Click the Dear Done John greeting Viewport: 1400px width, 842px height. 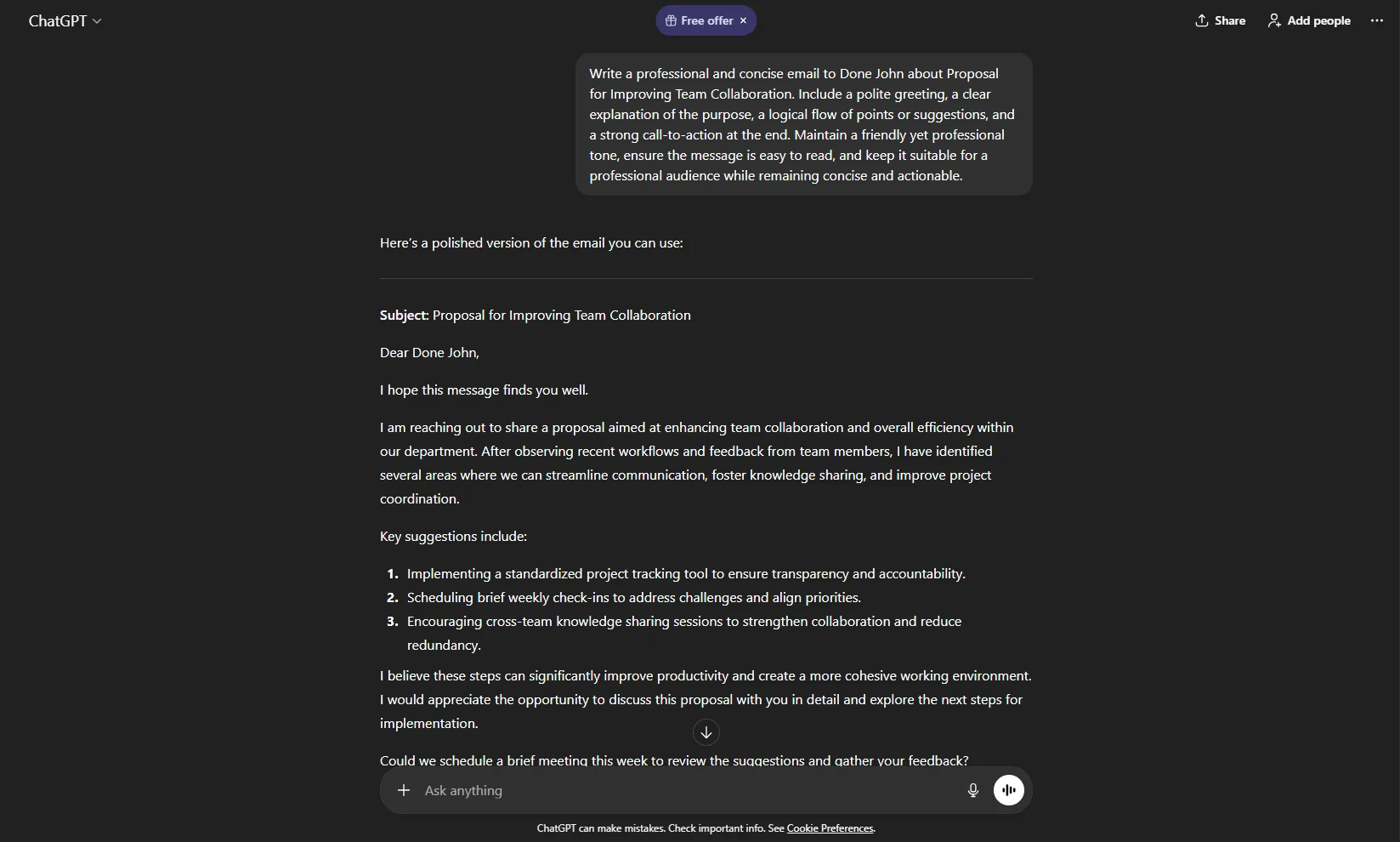[429, 352]
